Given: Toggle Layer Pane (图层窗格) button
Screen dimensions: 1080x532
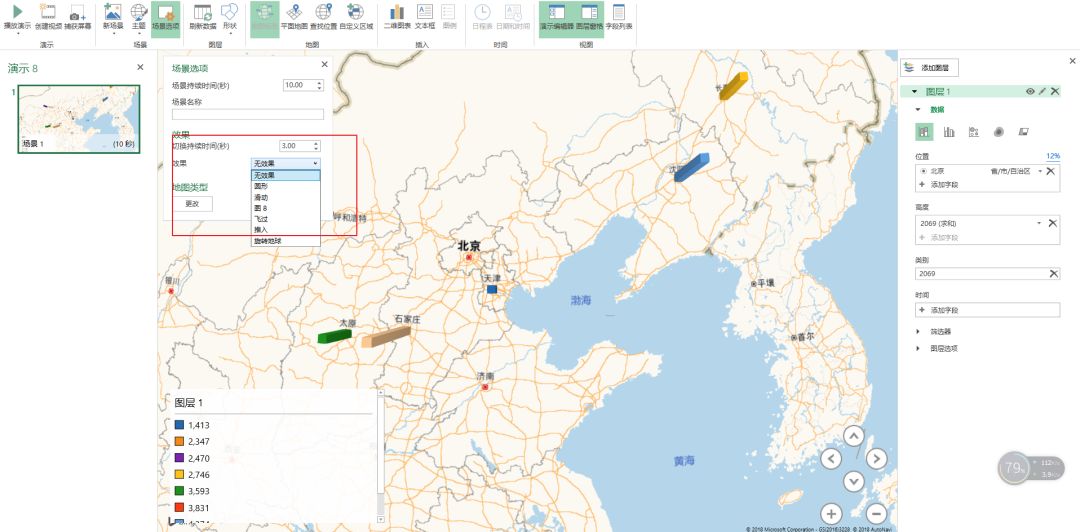Looking at the screenshot, I should pos(589,18).
